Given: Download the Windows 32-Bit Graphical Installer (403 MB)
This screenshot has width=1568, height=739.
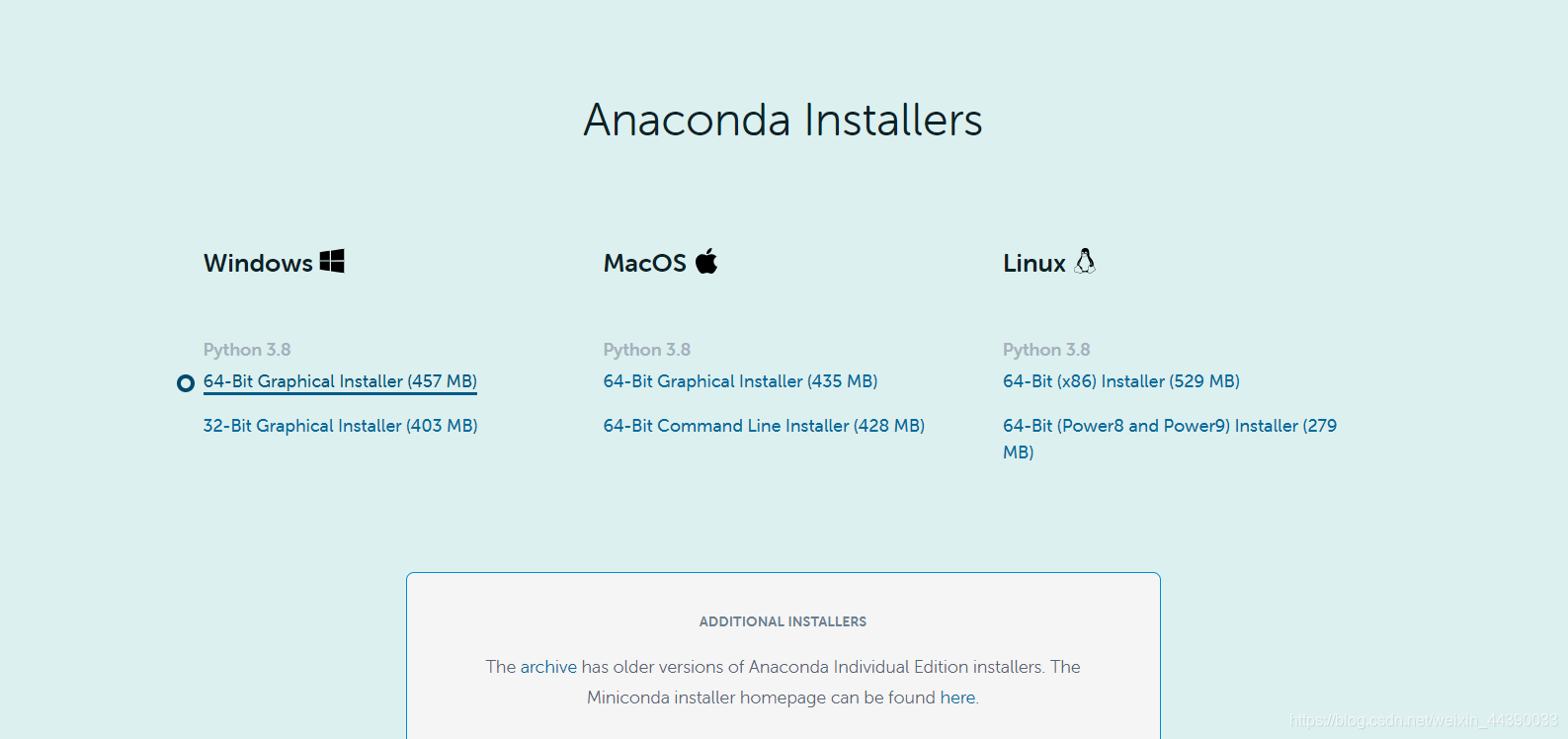Looking at the screenshot, I should point(340,425).
